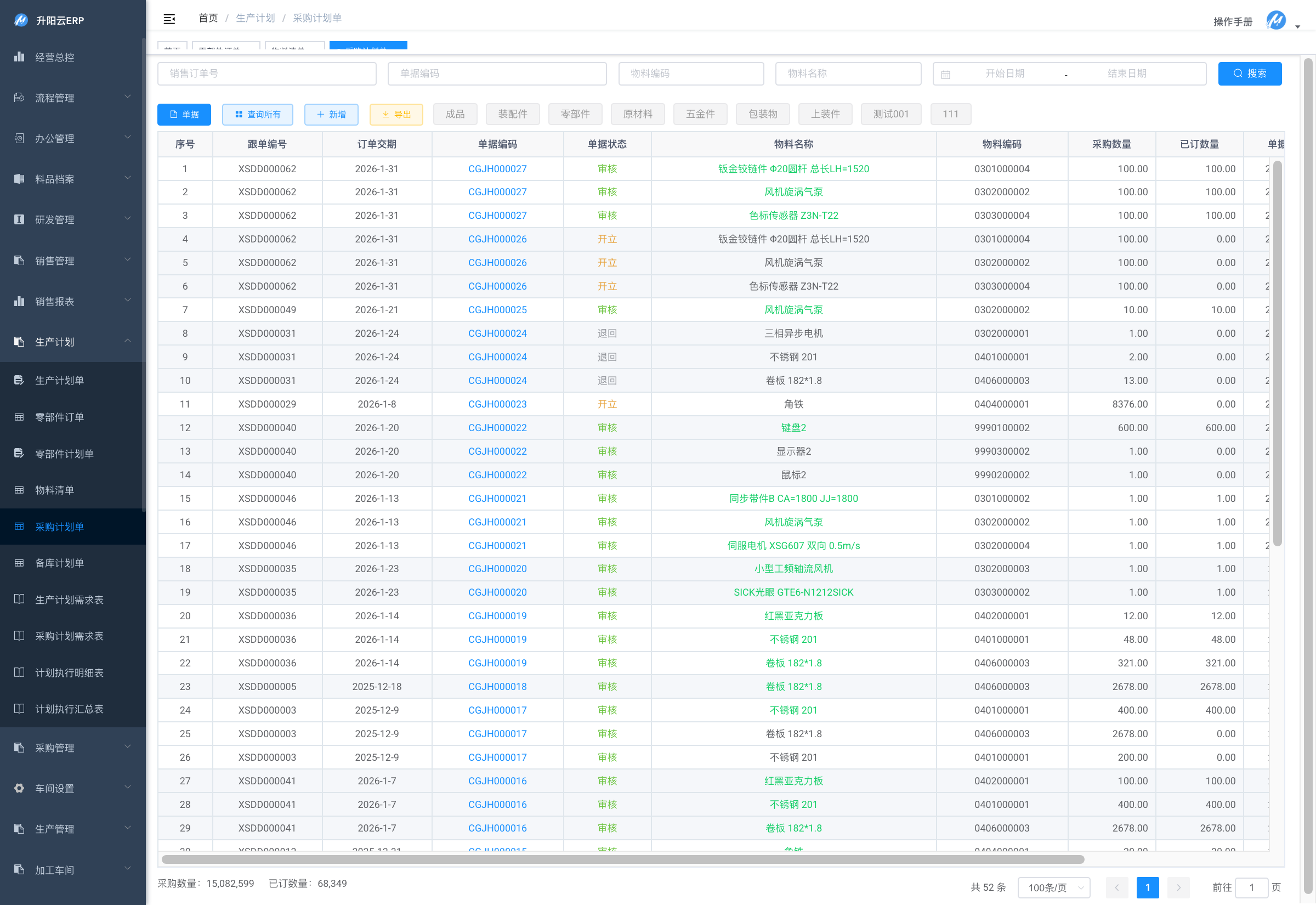Click the blue 搜索 button
1316x905 pixels.
coord(1249,73)
